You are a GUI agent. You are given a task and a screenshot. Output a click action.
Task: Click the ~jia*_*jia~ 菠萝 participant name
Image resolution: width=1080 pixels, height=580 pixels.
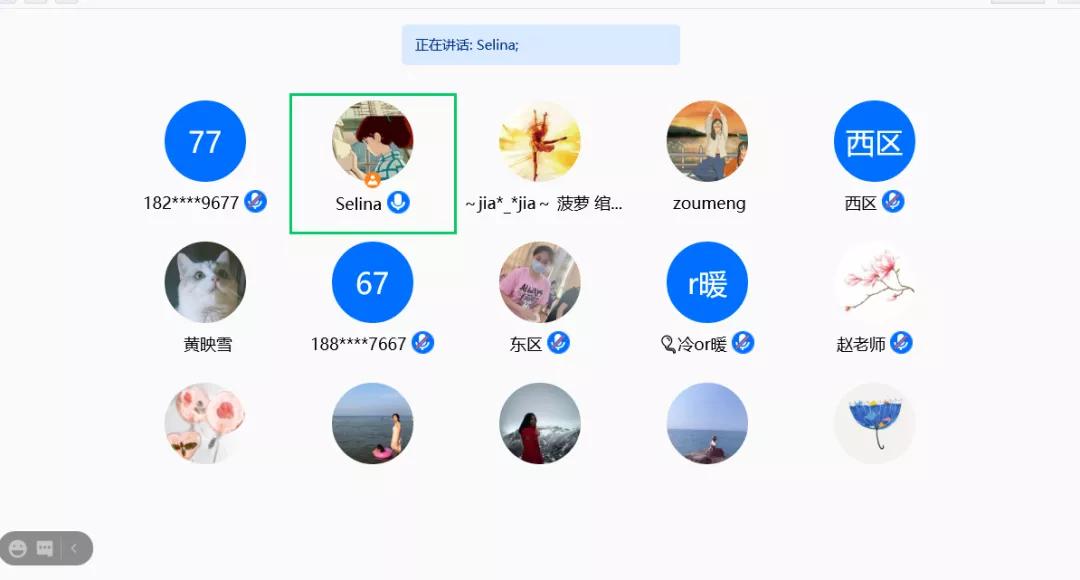tap(543, 204)
